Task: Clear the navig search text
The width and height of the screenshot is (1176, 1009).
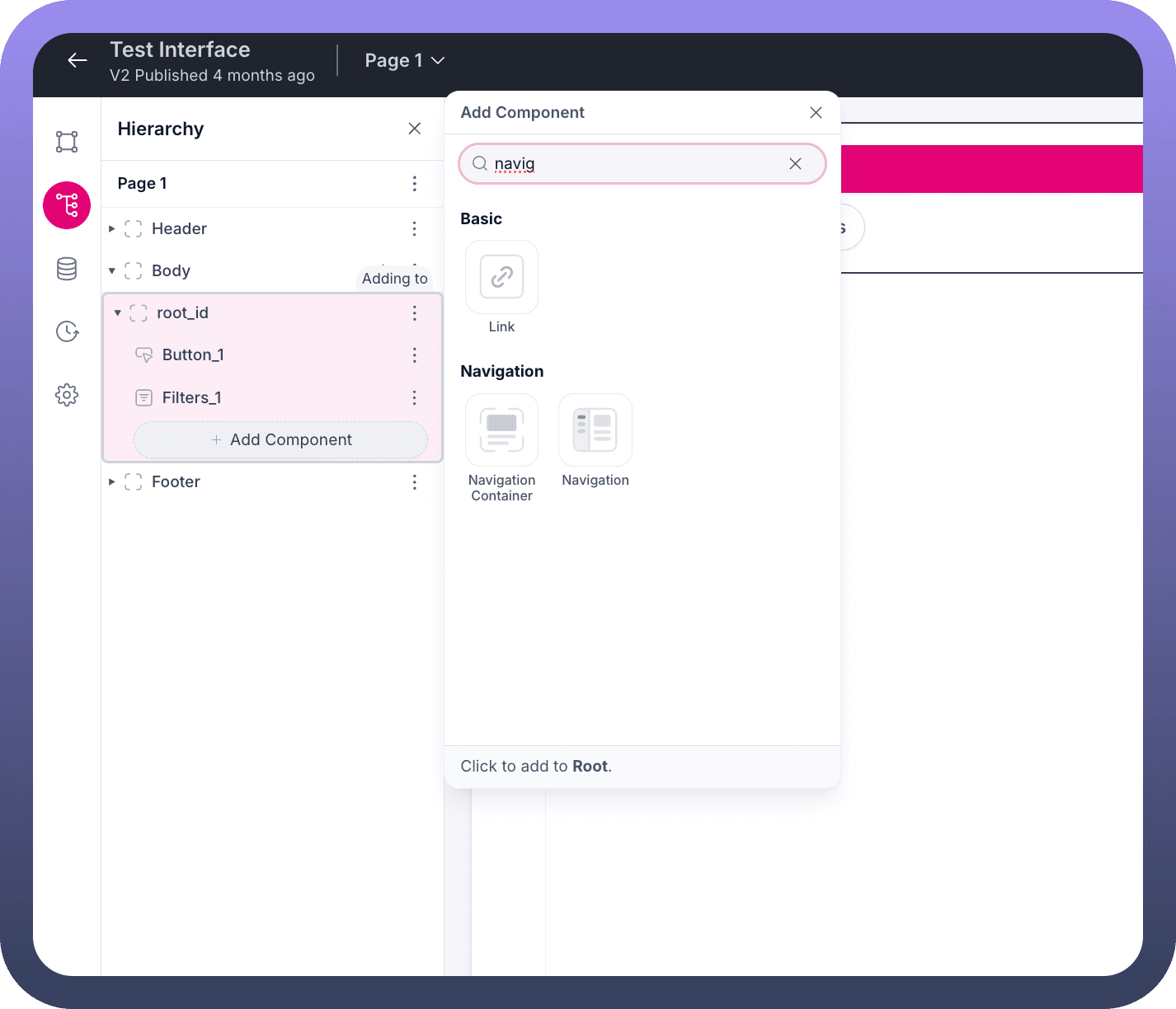Action: [795, 164]
